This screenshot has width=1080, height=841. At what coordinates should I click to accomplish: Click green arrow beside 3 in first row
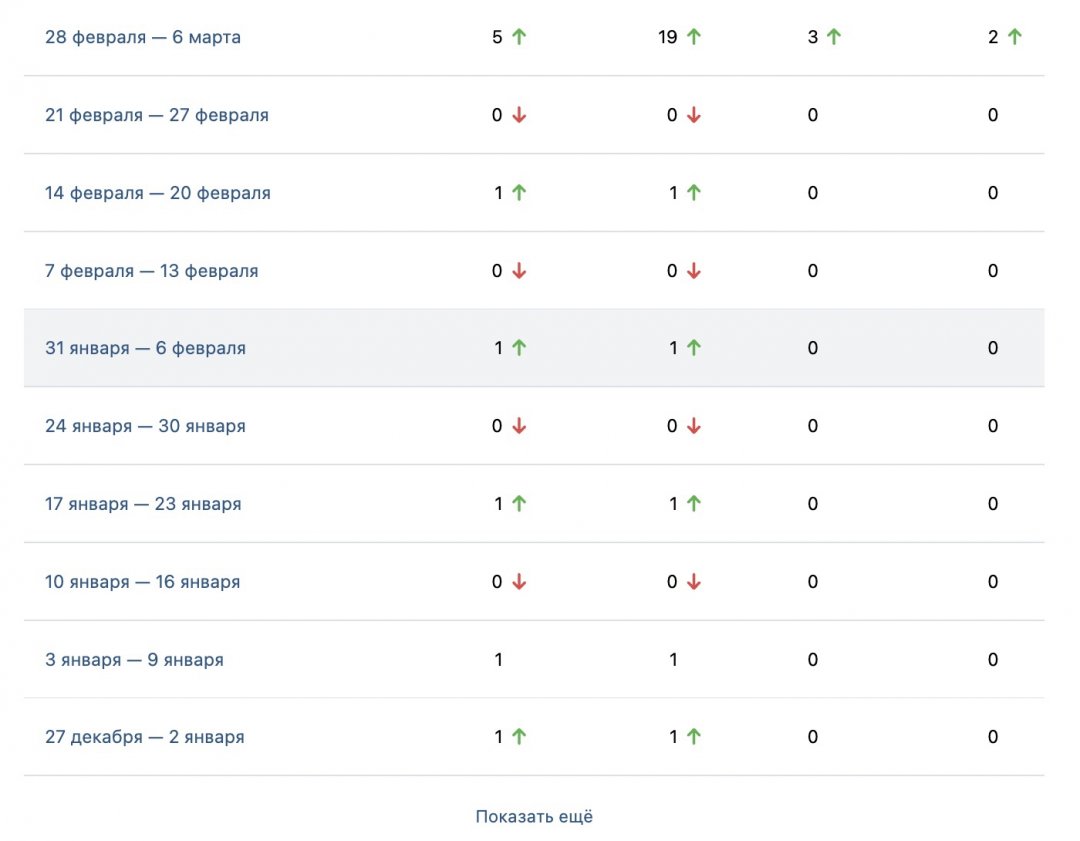tap(833, 37)
